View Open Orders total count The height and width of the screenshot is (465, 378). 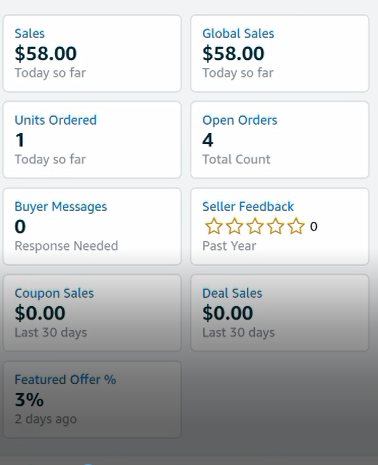coord(280,140)
